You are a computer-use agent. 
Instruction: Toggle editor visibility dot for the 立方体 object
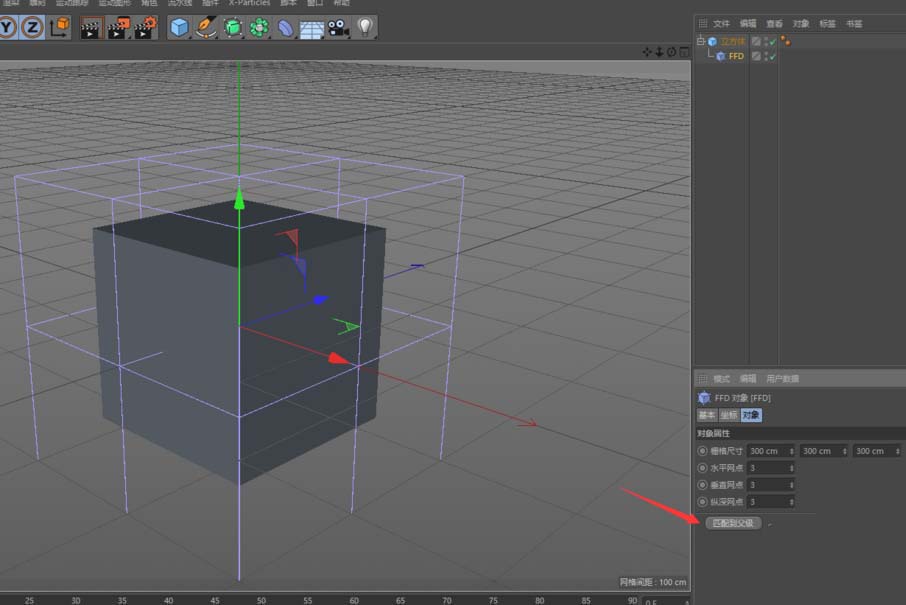765,39
